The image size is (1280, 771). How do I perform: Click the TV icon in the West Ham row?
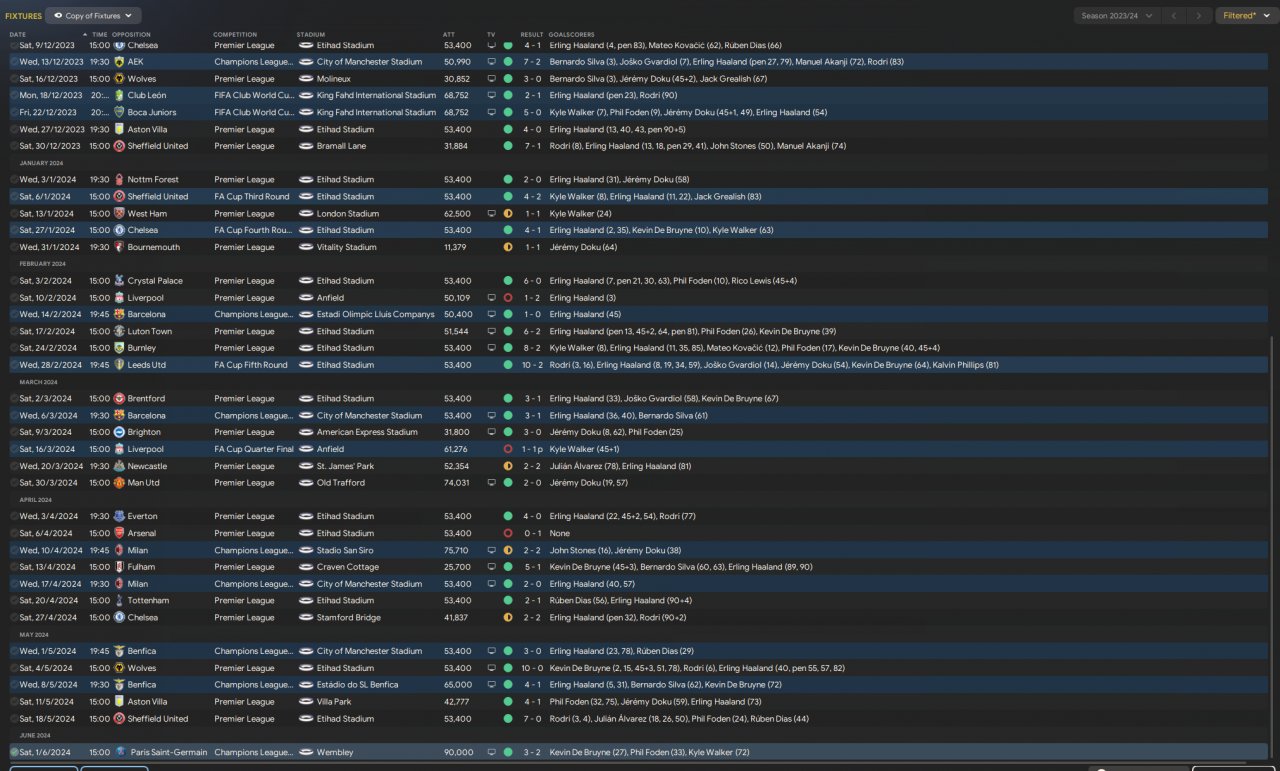pos(491,214)
